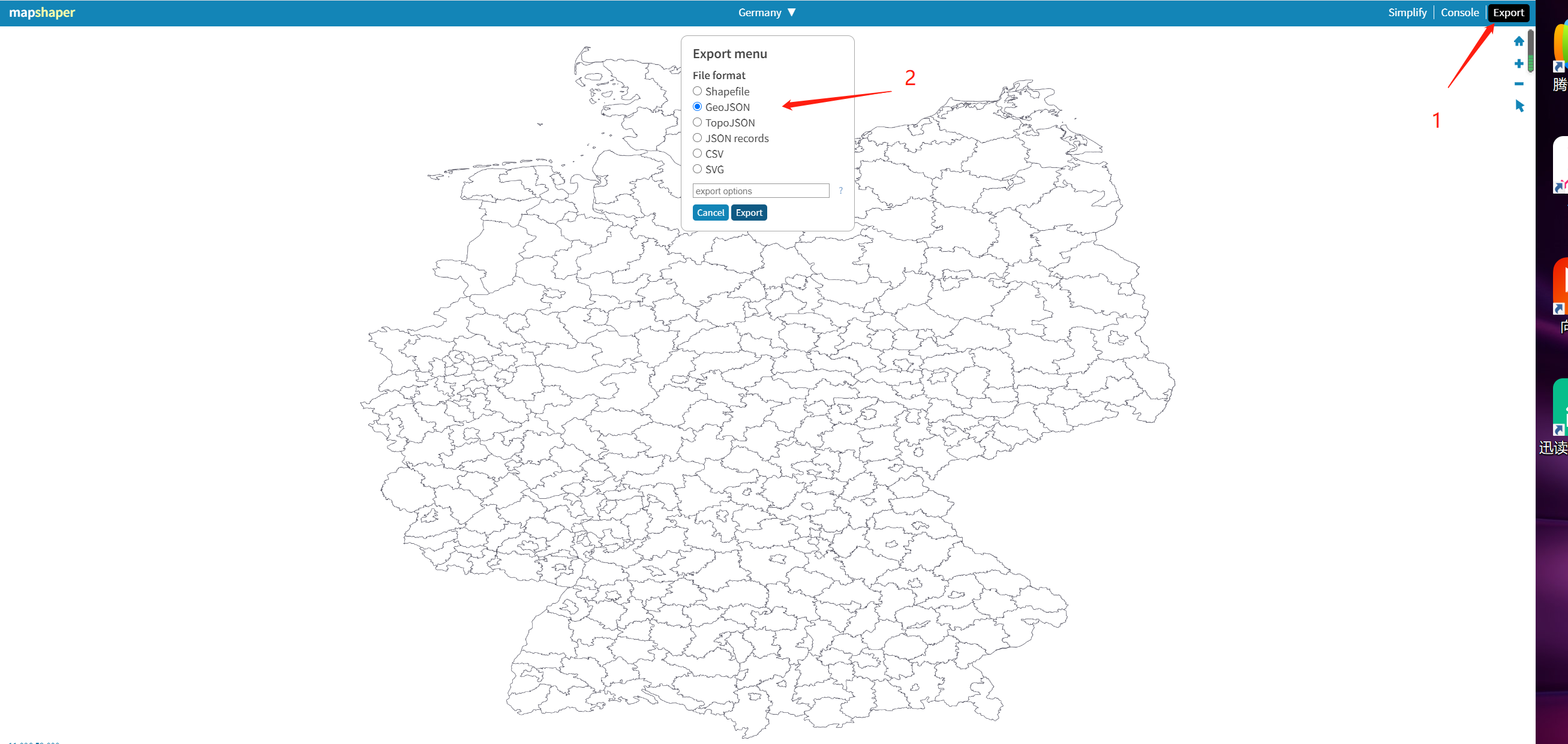Image resolution: width=1568 pixels, height=744 pixels.
Task: Zoom in with the plus icon
Action: (1519, 64)
